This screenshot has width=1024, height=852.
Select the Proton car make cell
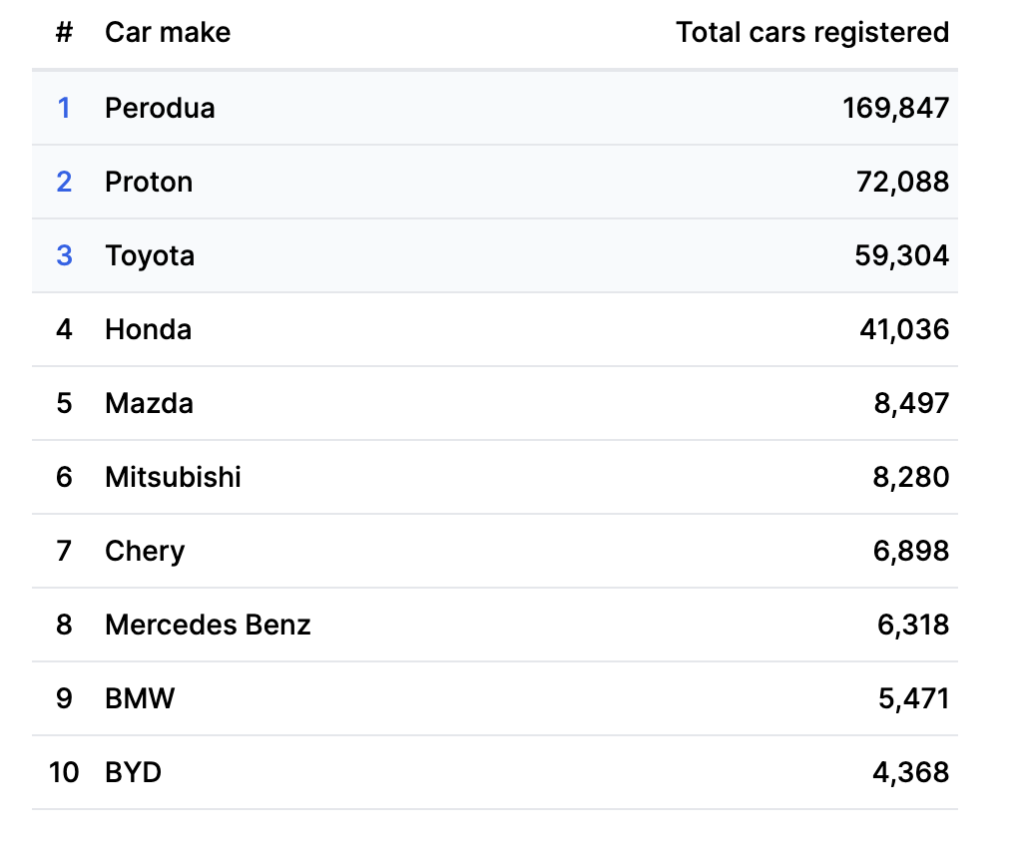tap(149, 181)
